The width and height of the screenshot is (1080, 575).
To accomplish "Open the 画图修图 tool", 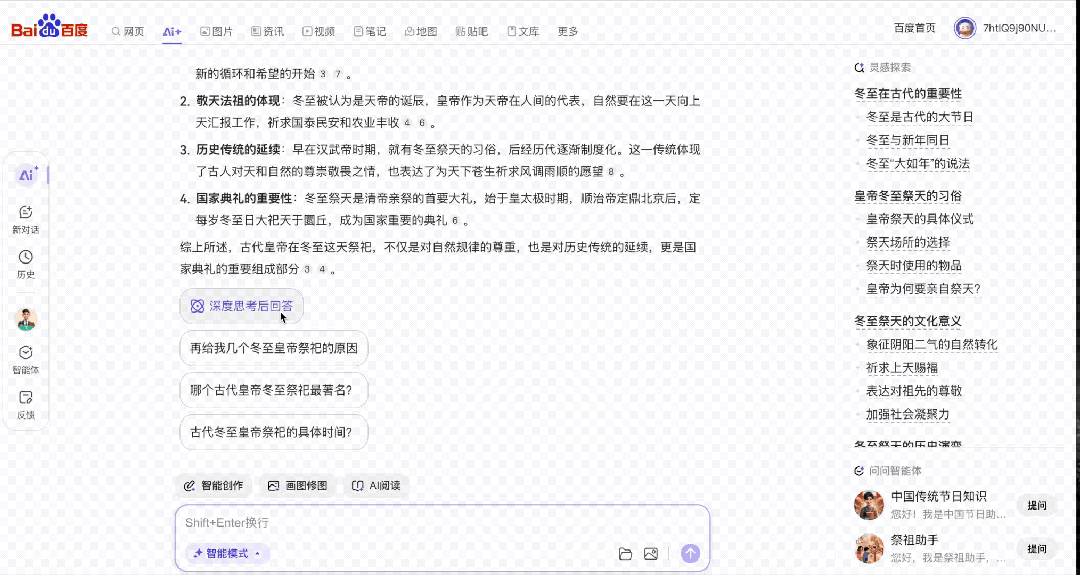I will coord(298,485).
